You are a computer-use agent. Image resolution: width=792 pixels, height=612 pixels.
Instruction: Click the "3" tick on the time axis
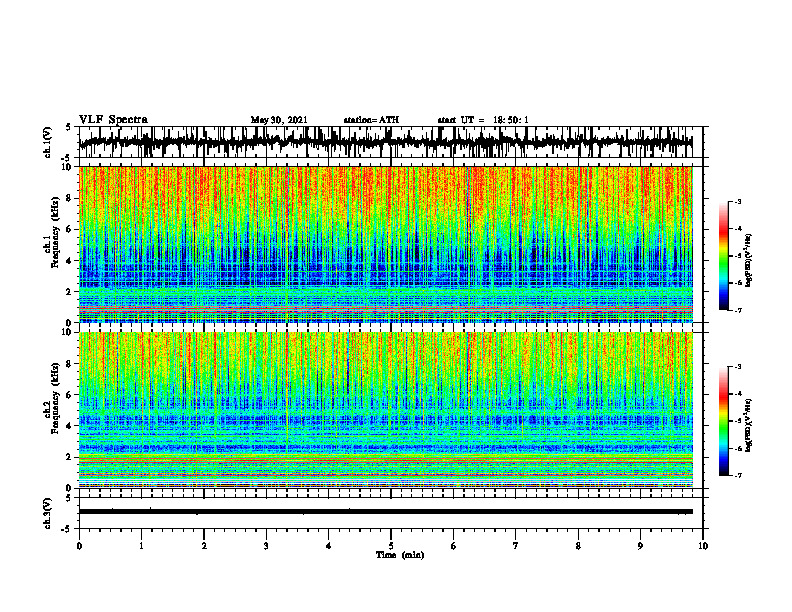pos(266,546)
